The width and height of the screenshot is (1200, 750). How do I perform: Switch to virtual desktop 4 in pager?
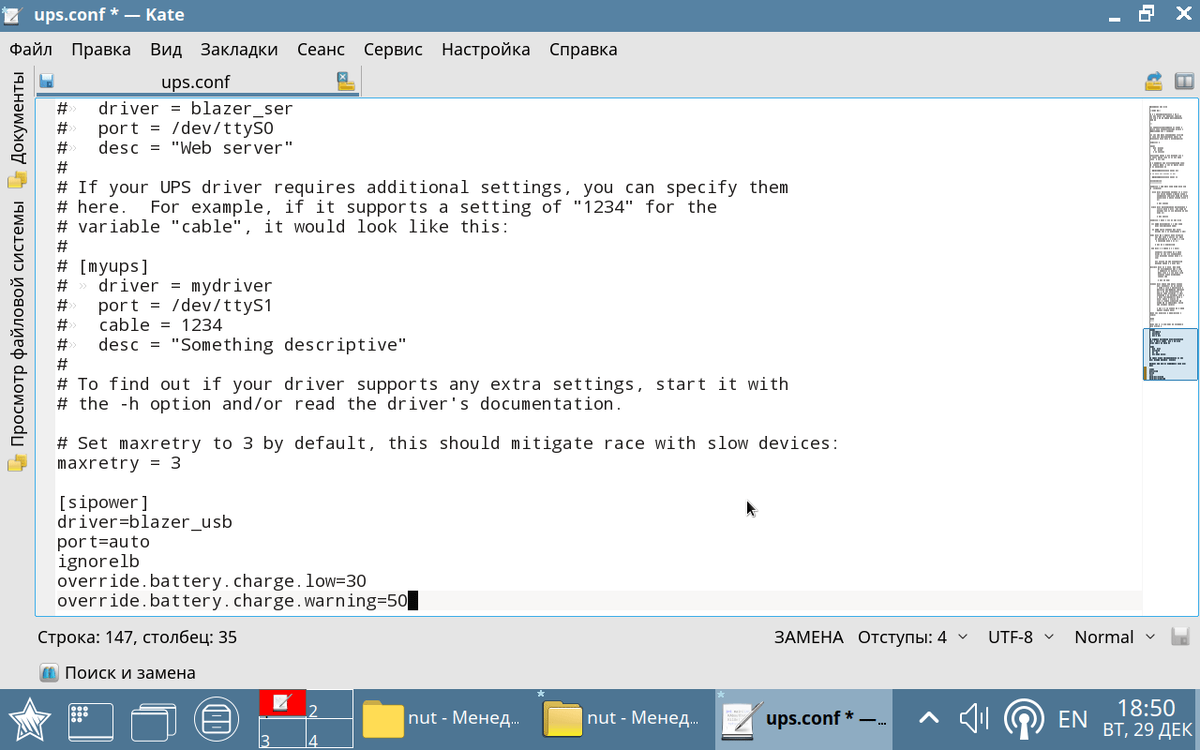(329, 734)
